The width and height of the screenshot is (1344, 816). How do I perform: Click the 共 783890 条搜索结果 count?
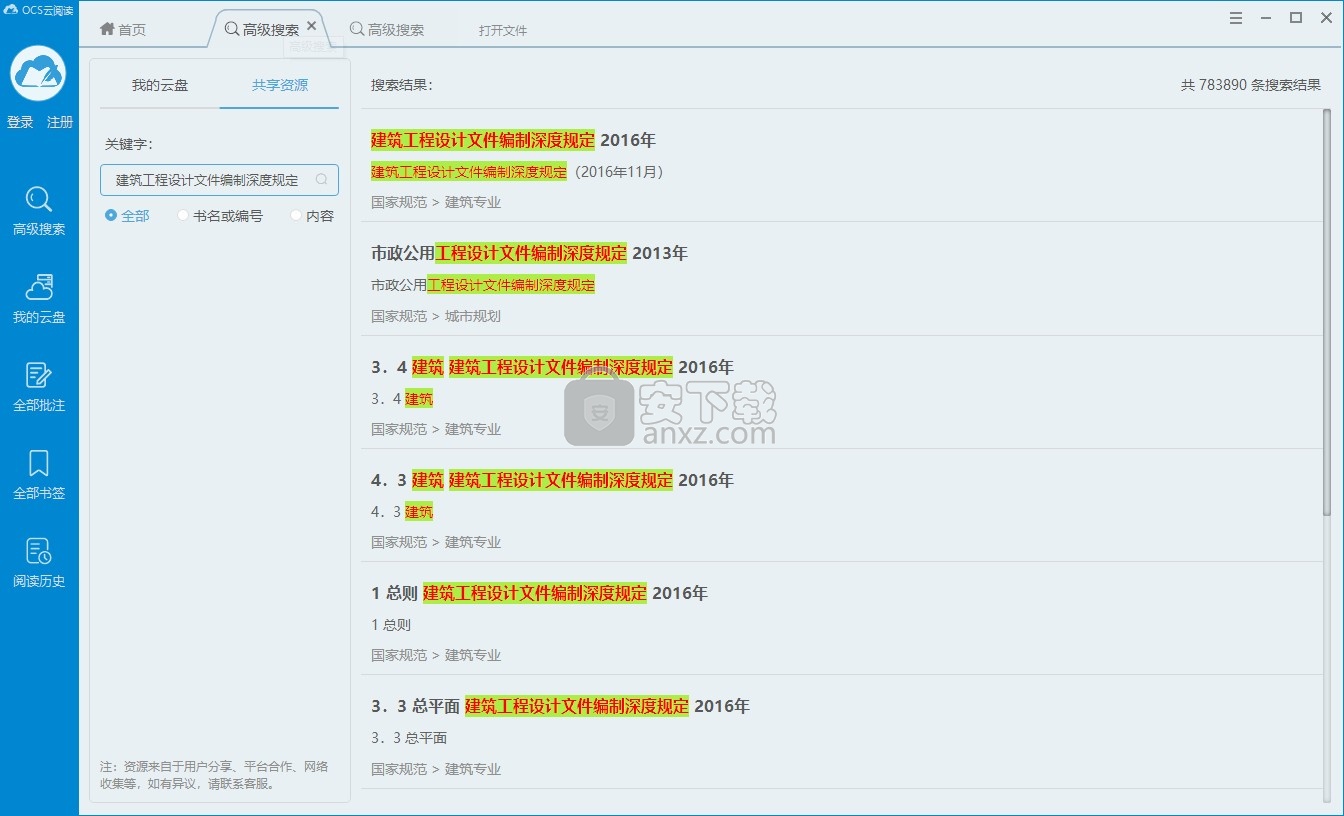(1251, 85)
